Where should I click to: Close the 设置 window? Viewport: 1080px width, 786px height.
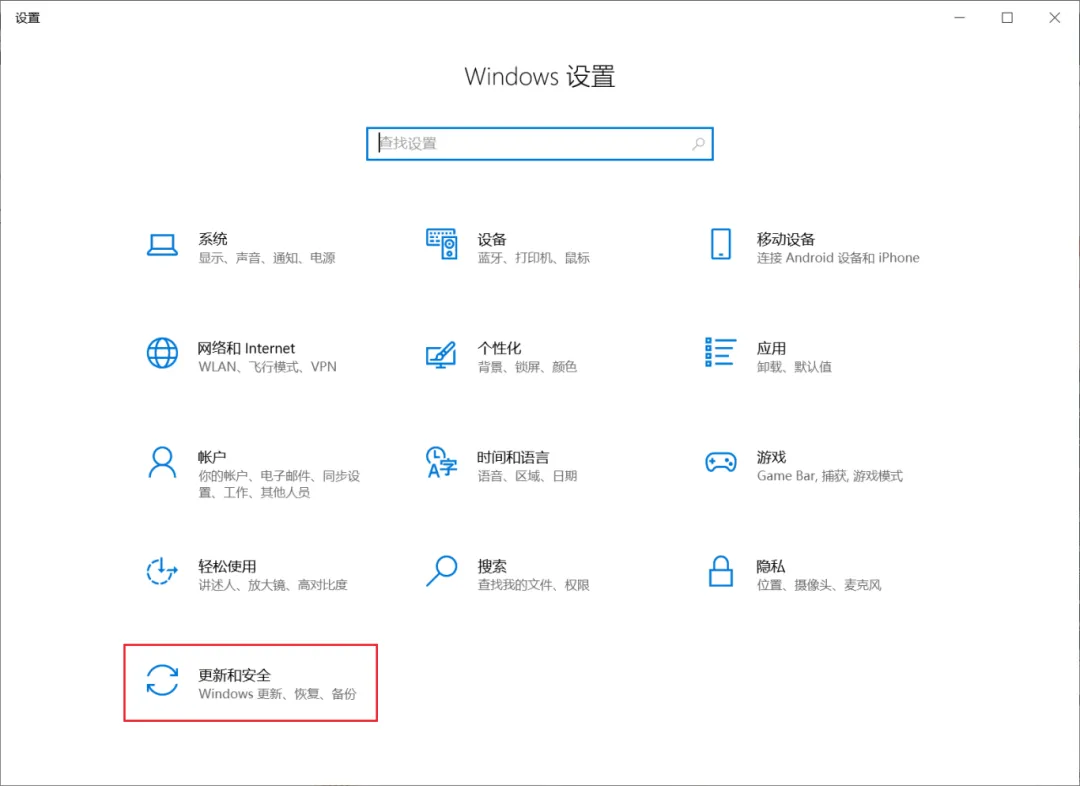coord(1055,18)
